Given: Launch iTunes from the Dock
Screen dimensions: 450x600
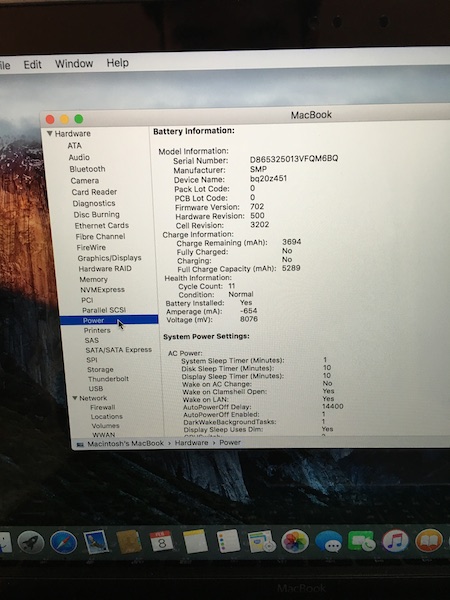Looking at the screenshot, I should pyautogui.click(x=395, y=541).
